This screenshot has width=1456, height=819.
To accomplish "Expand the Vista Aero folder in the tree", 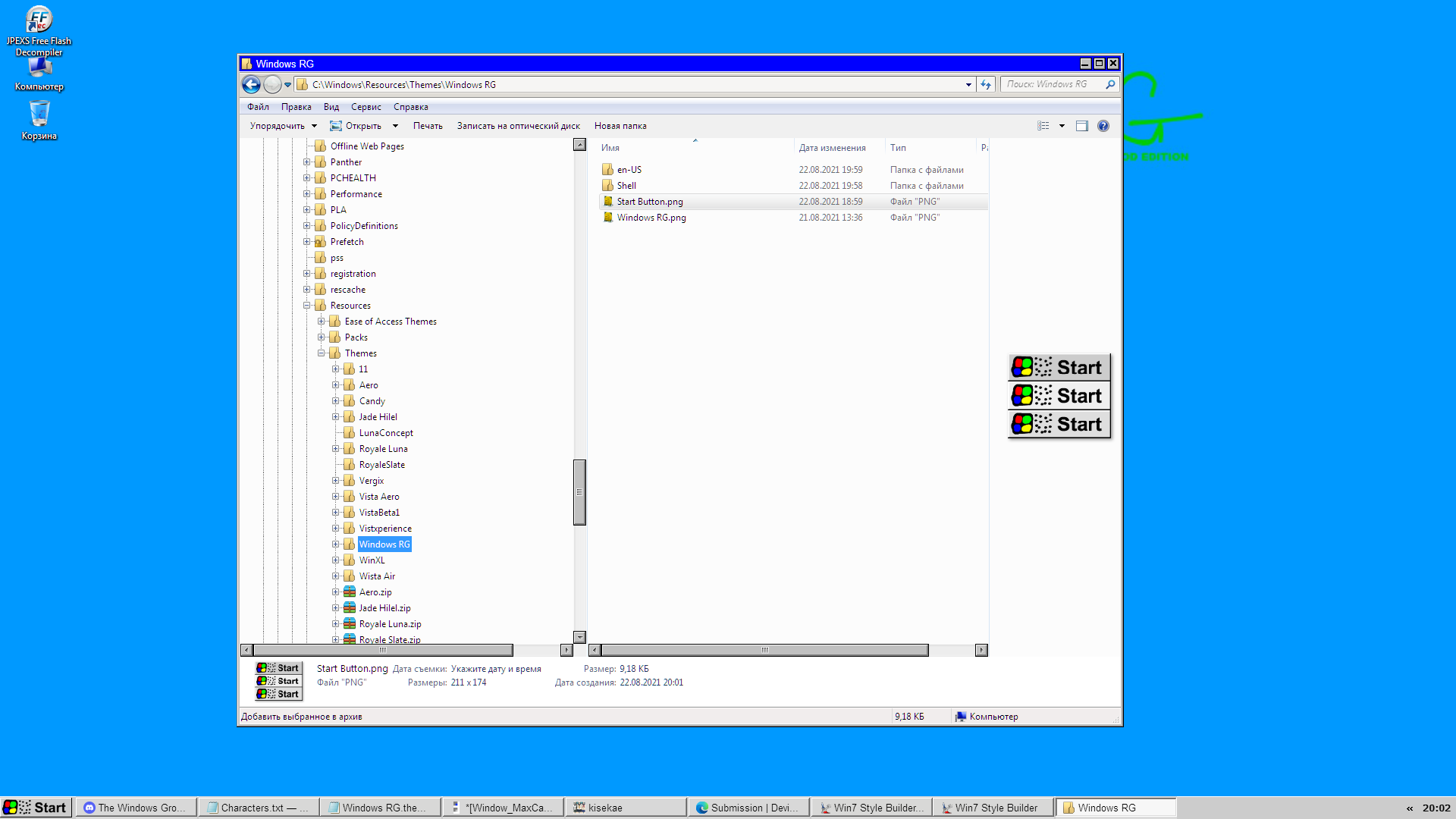I will (x=337, y=496).
